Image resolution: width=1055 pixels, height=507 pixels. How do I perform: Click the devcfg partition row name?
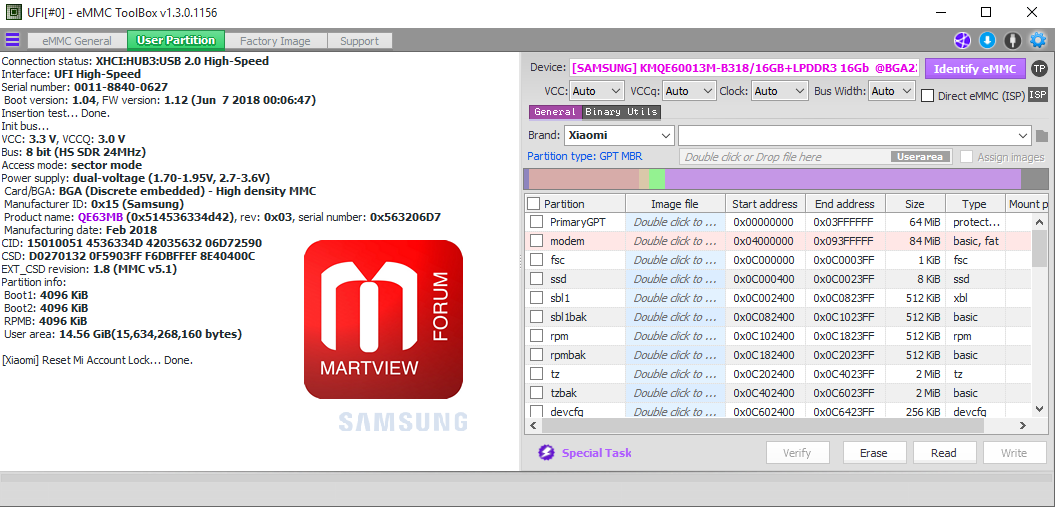point(567,412)
